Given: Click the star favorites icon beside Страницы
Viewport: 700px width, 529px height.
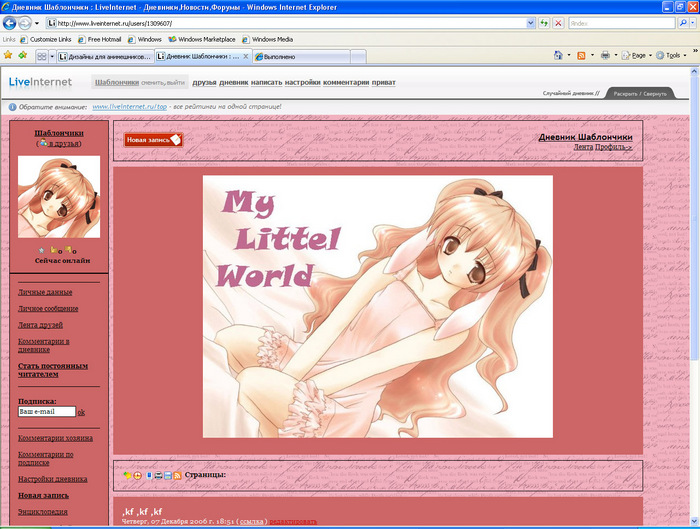Looking at the screenshot, I should [127, 476].
